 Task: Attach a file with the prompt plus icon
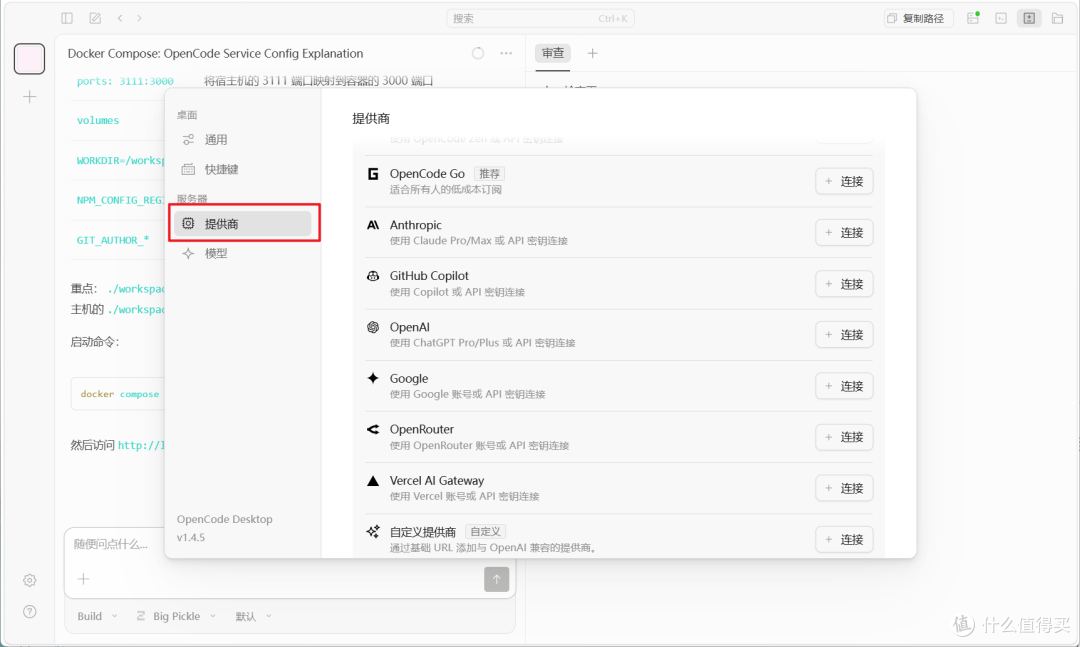click(83, 579)
